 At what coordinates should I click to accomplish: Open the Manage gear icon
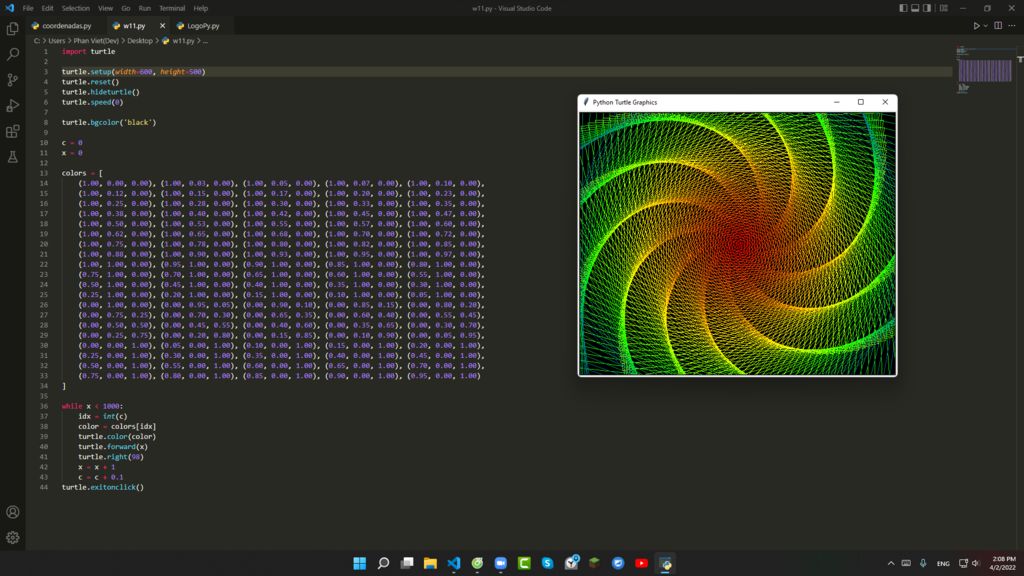coord(12,537)
